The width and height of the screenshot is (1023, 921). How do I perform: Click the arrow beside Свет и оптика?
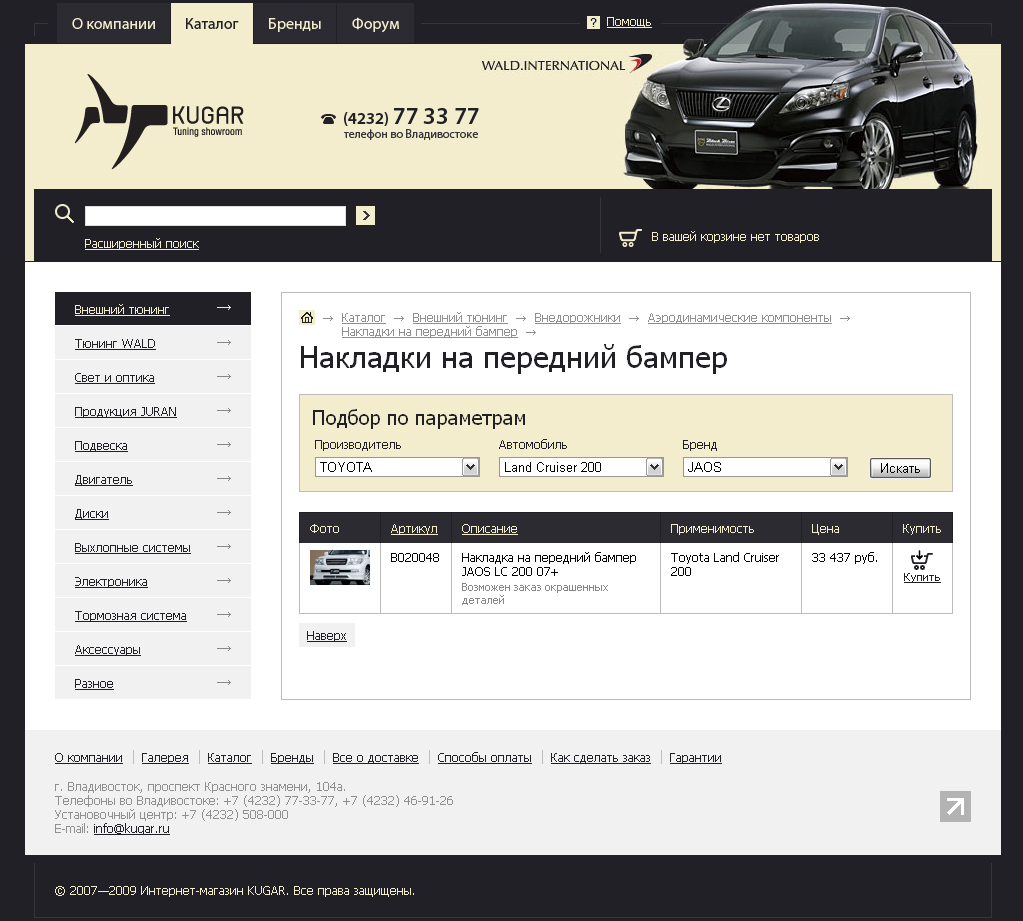pyautogui.click(x=224, y=376)
